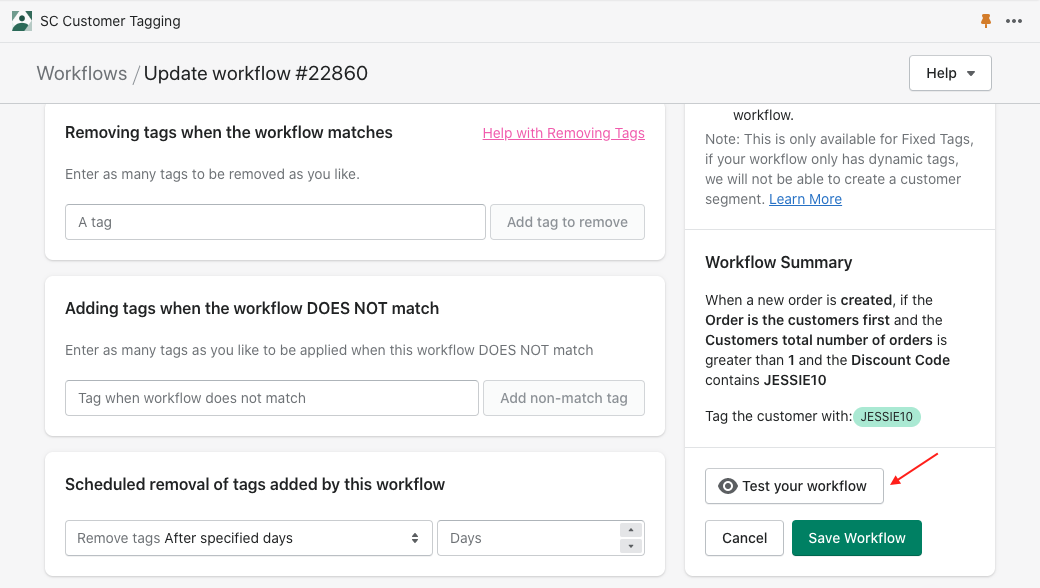Follow the Learn More link
1040x588 pixels.
pos(805,200)
